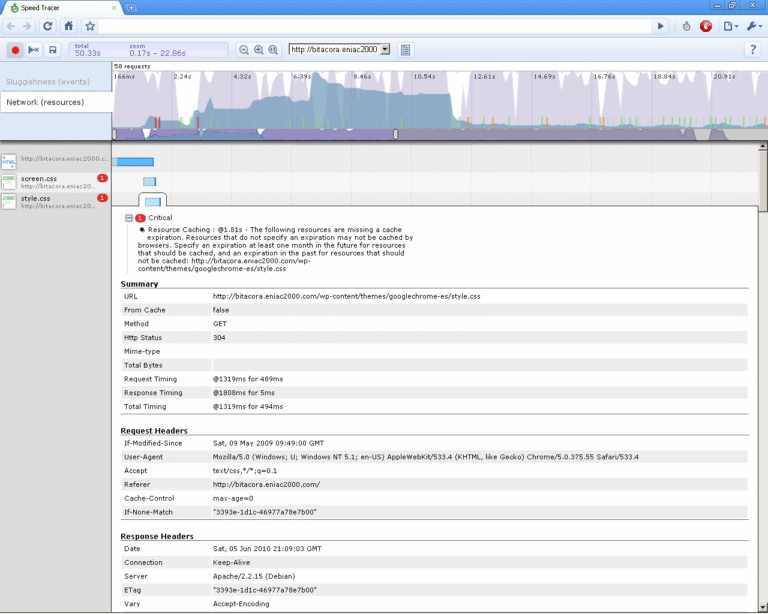This screenshot has width=768, height=614.
Task: Save the Speed Tracer data
Action: pyautogui.click(x=53, y=49)
